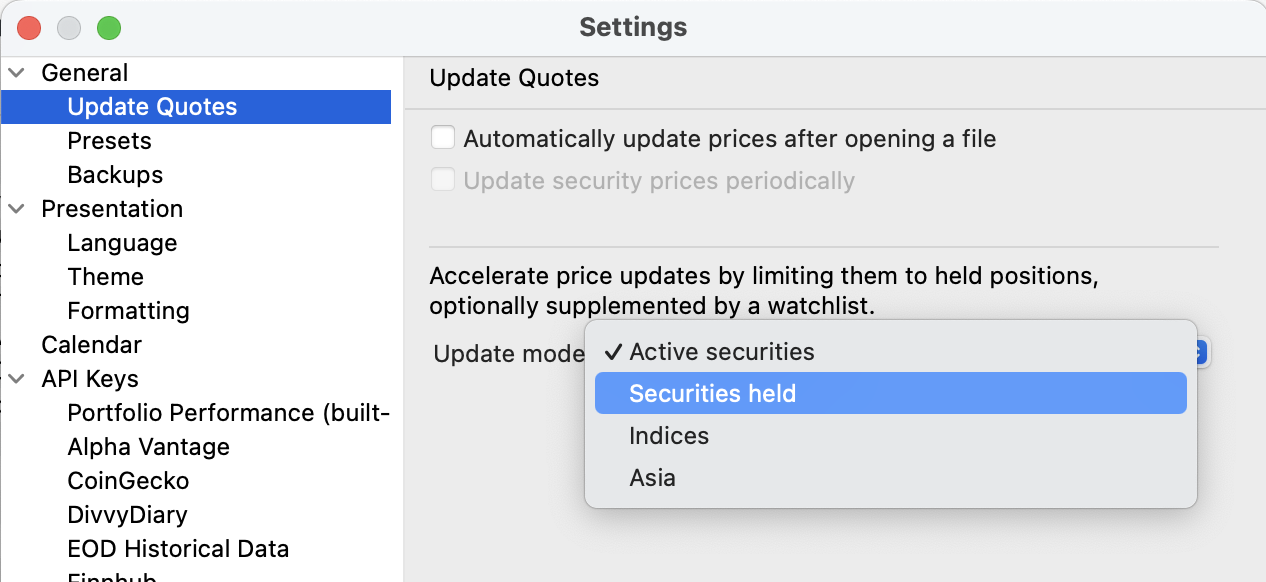1266x582 pixels.
Task: Select Asia watchlist from the dropdown
Action: click(652, 478)
